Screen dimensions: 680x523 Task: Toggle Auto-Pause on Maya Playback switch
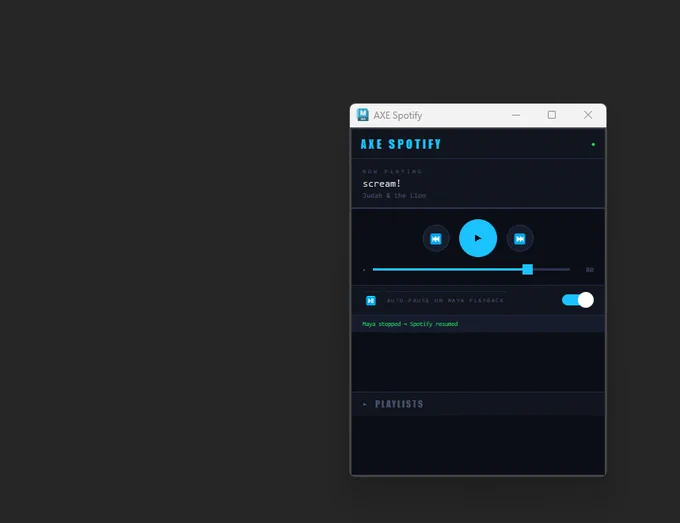click(578, 300)
